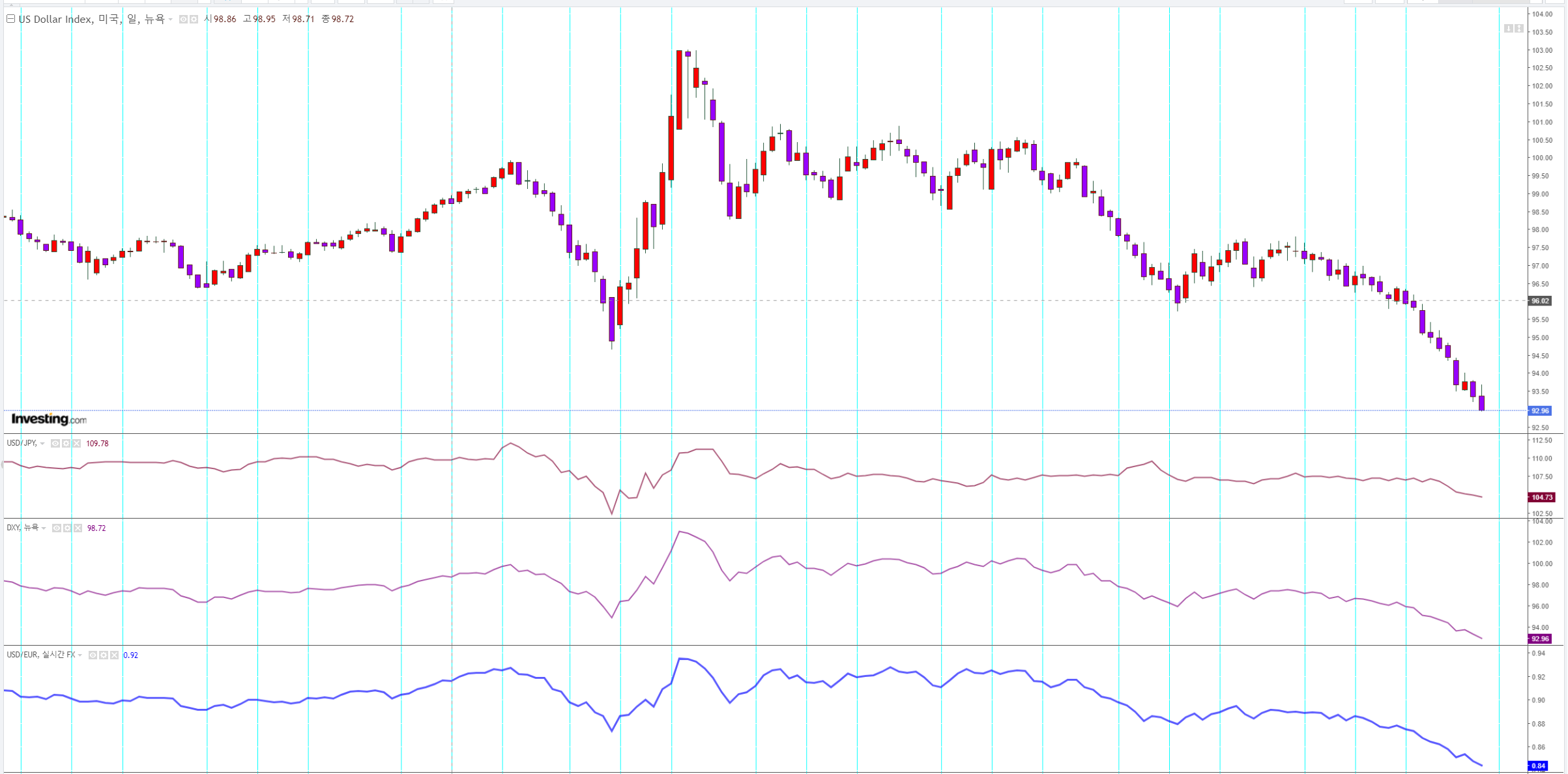1568x774 pixels.
Task: Open USD/JPY indicator settings gear
Action: pyautogui.click(x=66, y=444)
